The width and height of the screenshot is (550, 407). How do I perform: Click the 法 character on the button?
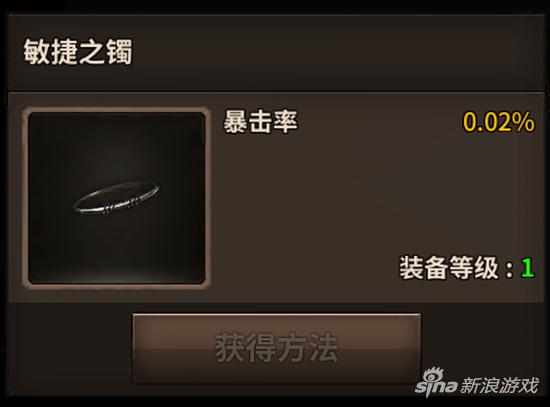[x=322, y=348]
